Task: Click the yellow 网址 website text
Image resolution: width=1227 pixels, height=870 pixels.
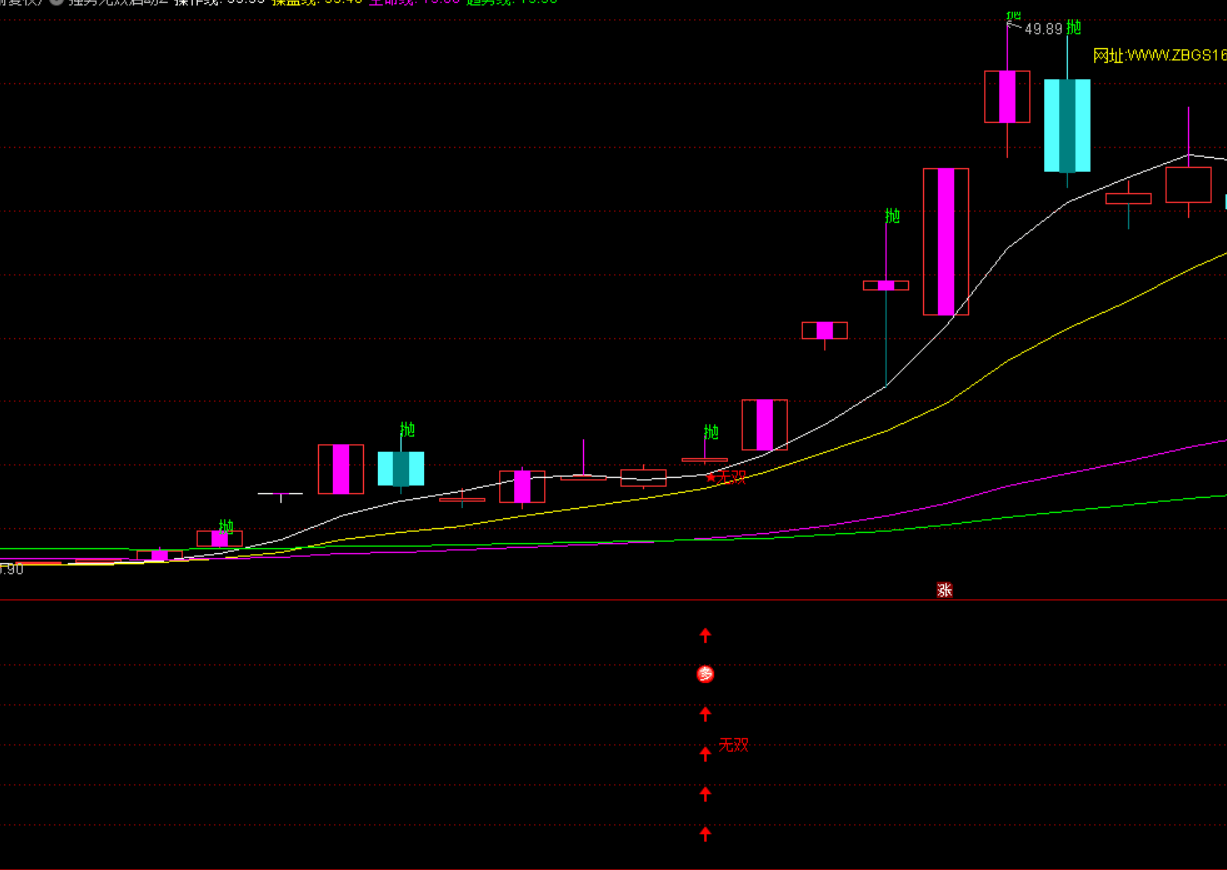Action: click(x=1158, y=56)
